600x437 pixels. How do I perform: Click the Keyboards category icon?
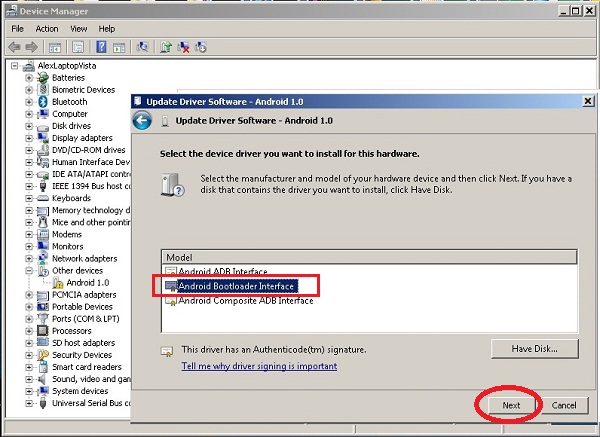43,198
